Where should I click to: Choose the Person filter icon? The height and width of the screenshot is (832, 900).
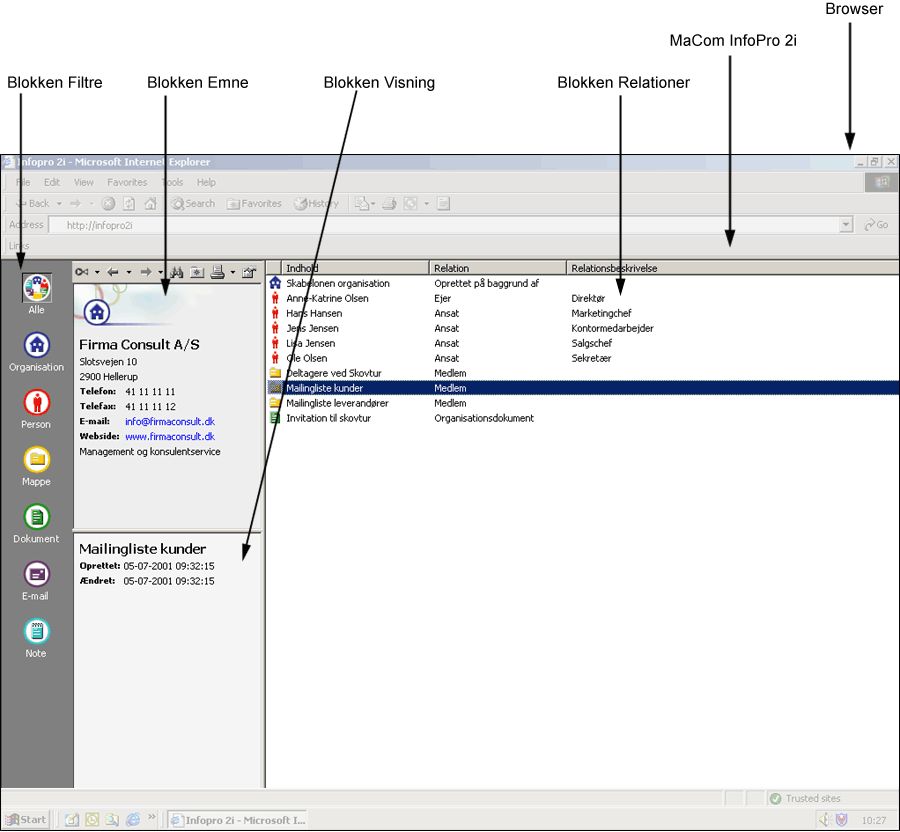37,402
